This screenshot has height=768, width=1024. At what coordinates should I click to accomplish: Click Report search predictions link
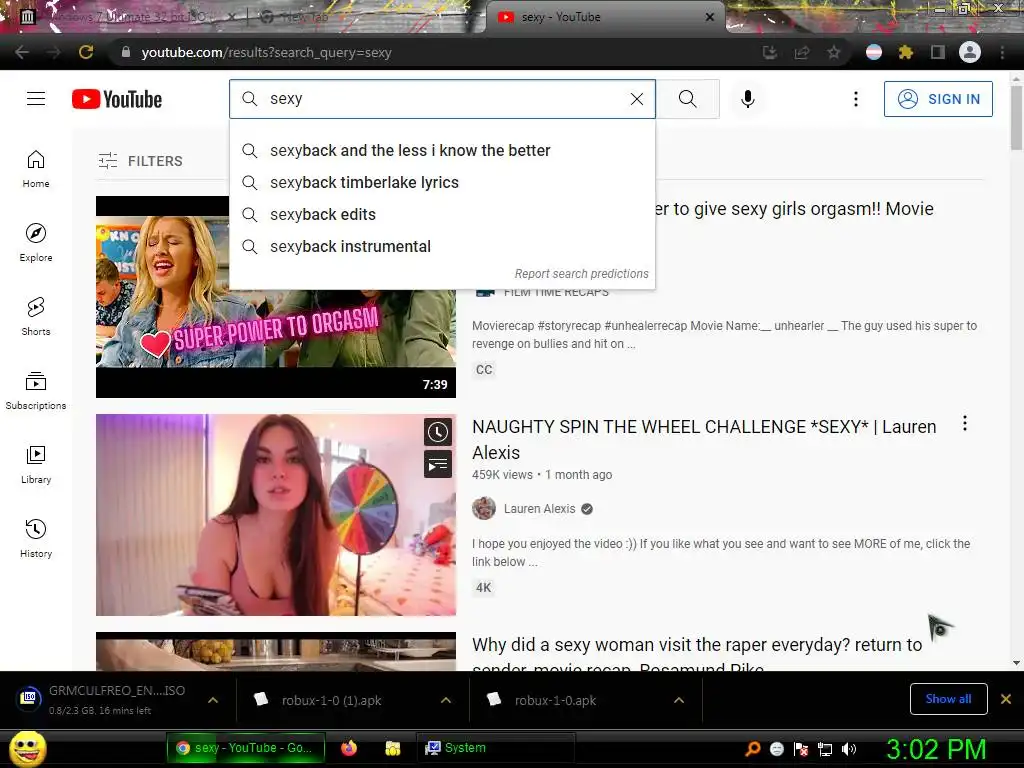(581, 274)
